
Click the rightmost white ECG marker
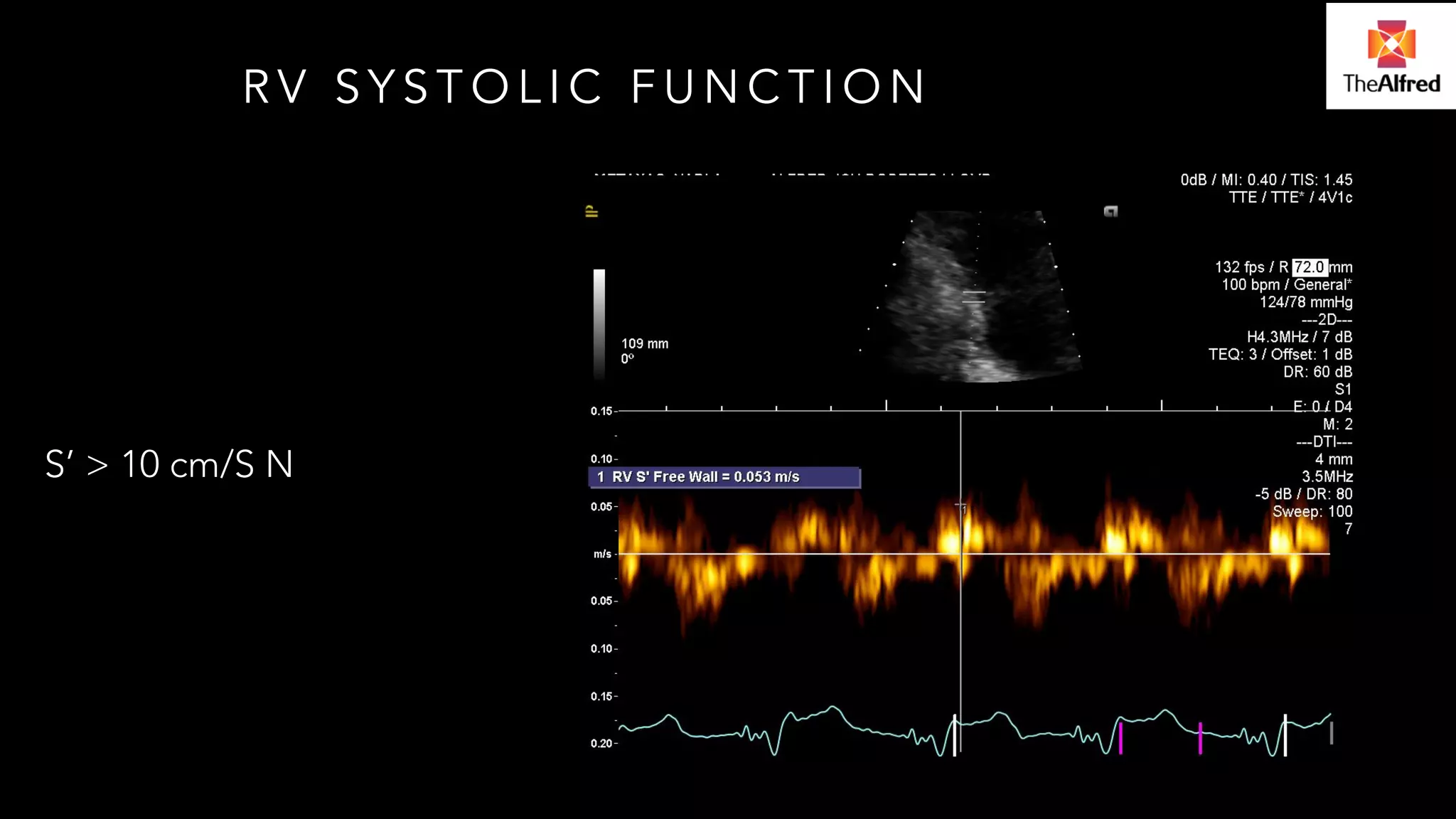click(x=1285, y=735)
